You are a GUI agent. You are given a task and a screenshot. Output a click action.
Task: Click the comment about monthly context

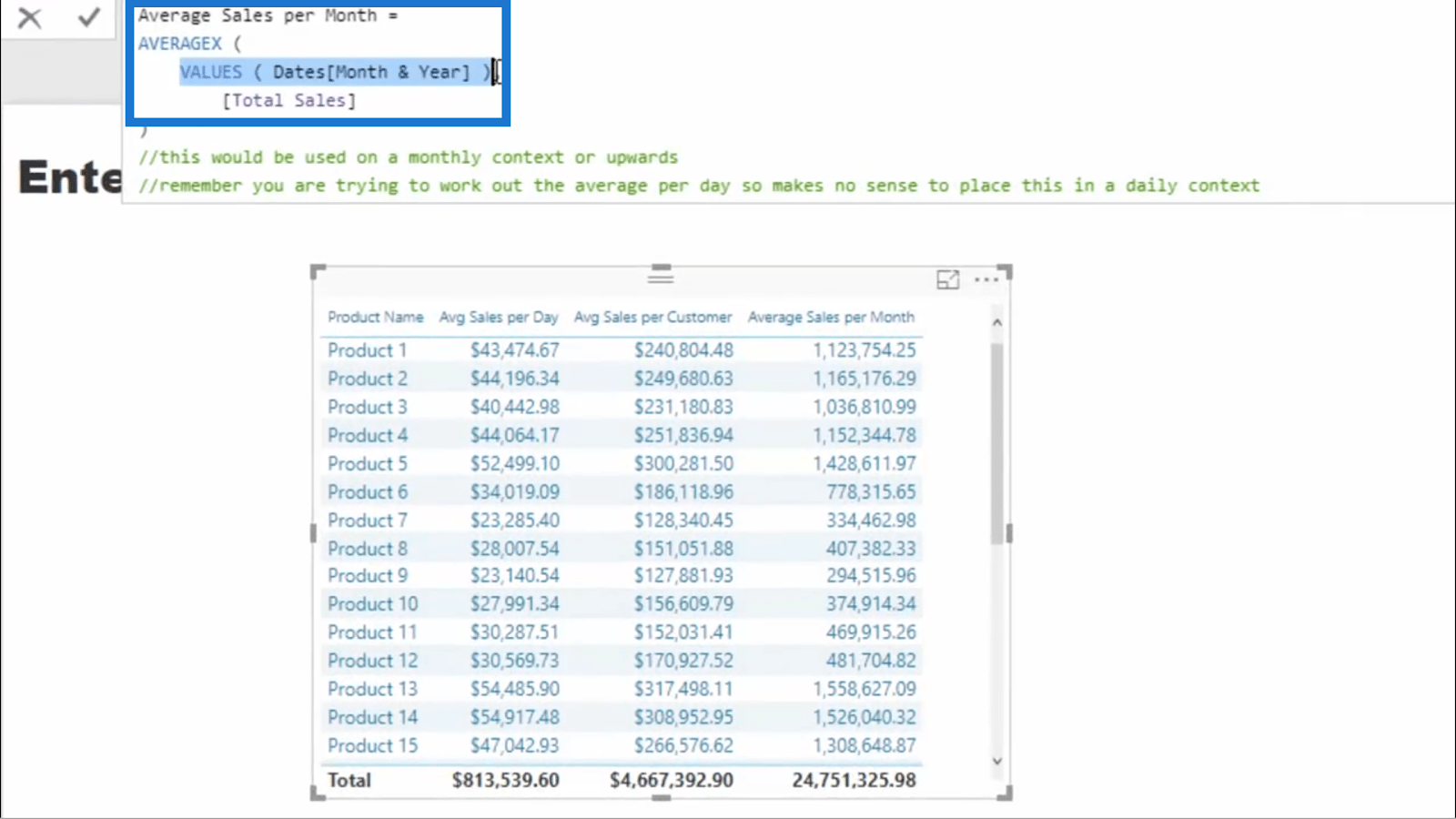coord(409,157)
